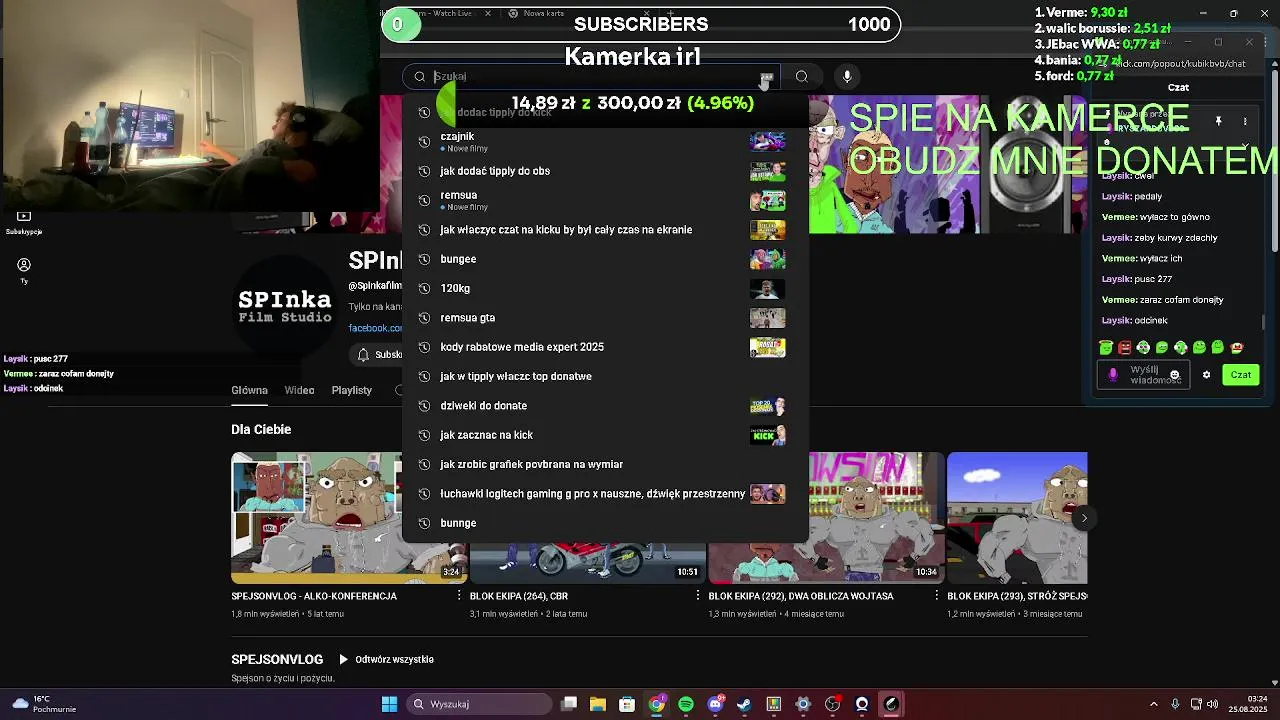The height and width of the screenshot is (720, 1280).
Task: Expand the pinned message chevron in chat
Action: (1245, 145)
